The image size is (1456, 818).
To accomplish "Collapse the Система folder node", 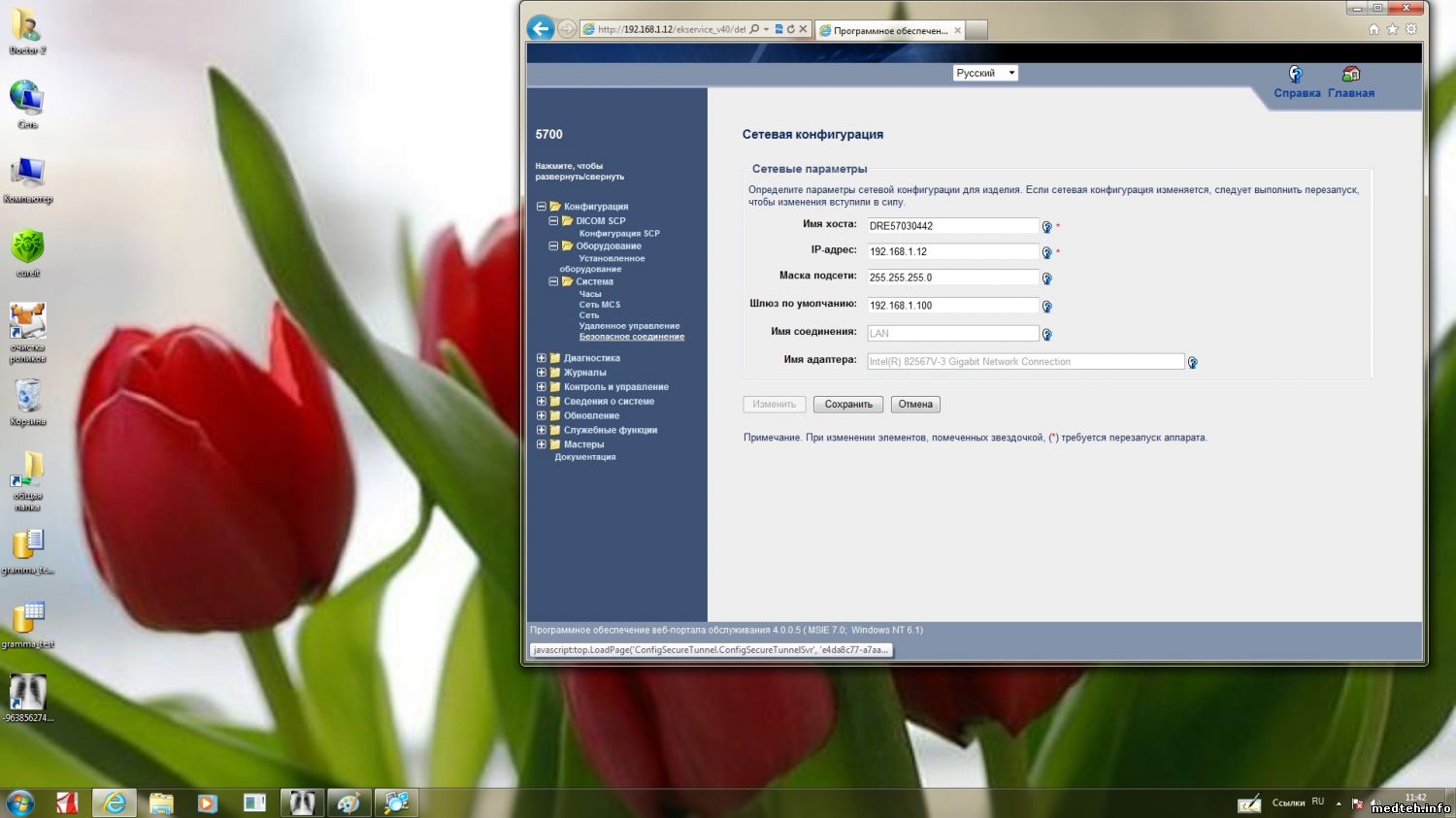I will (x=553, y=282).
